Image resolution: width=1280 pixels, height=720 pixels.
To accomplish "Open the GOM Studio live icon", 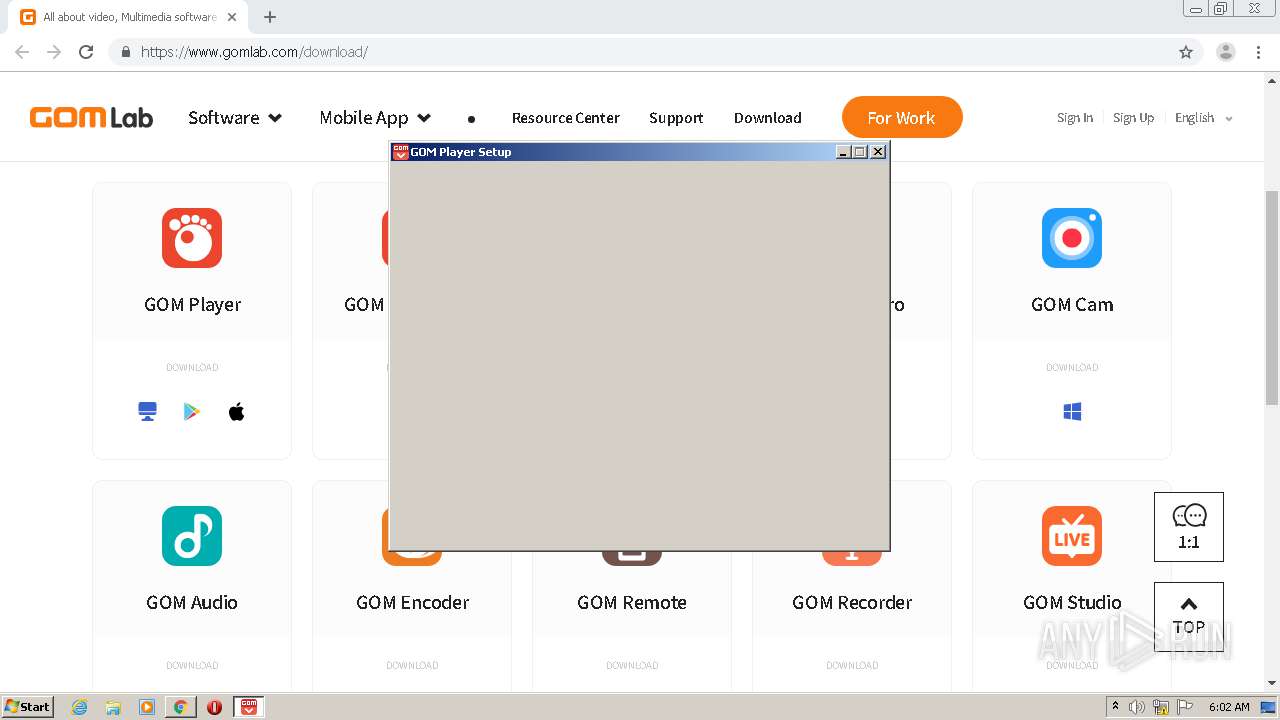I will [x=1072, y=536].
